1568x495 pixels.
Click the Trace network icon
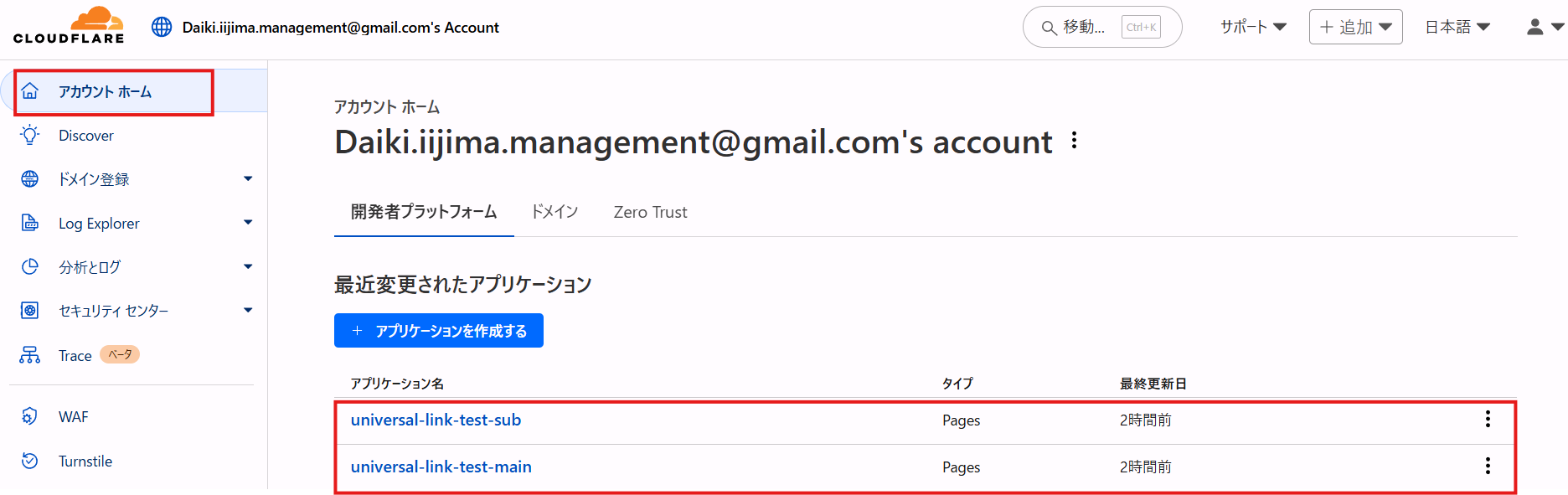tap(30, 355)
